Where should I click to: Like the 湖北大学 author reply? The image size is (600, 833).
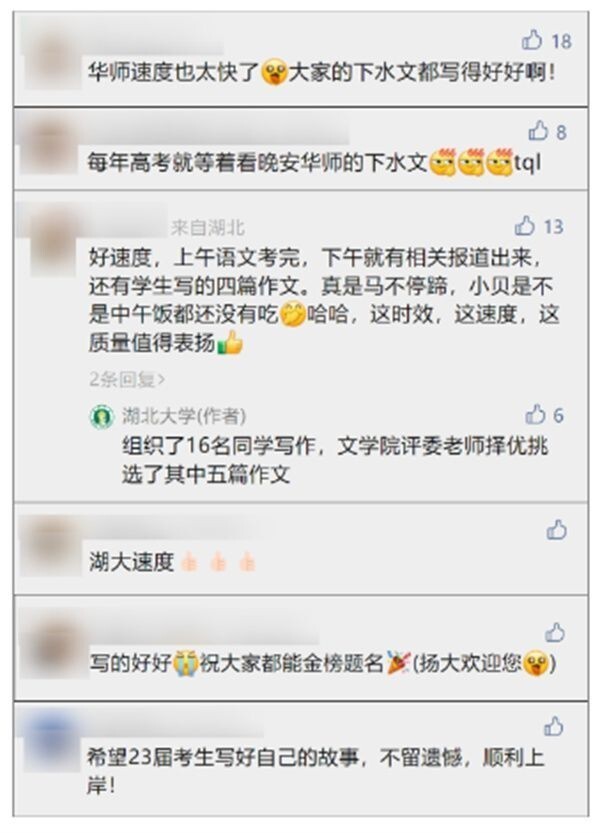pos(536,414)
